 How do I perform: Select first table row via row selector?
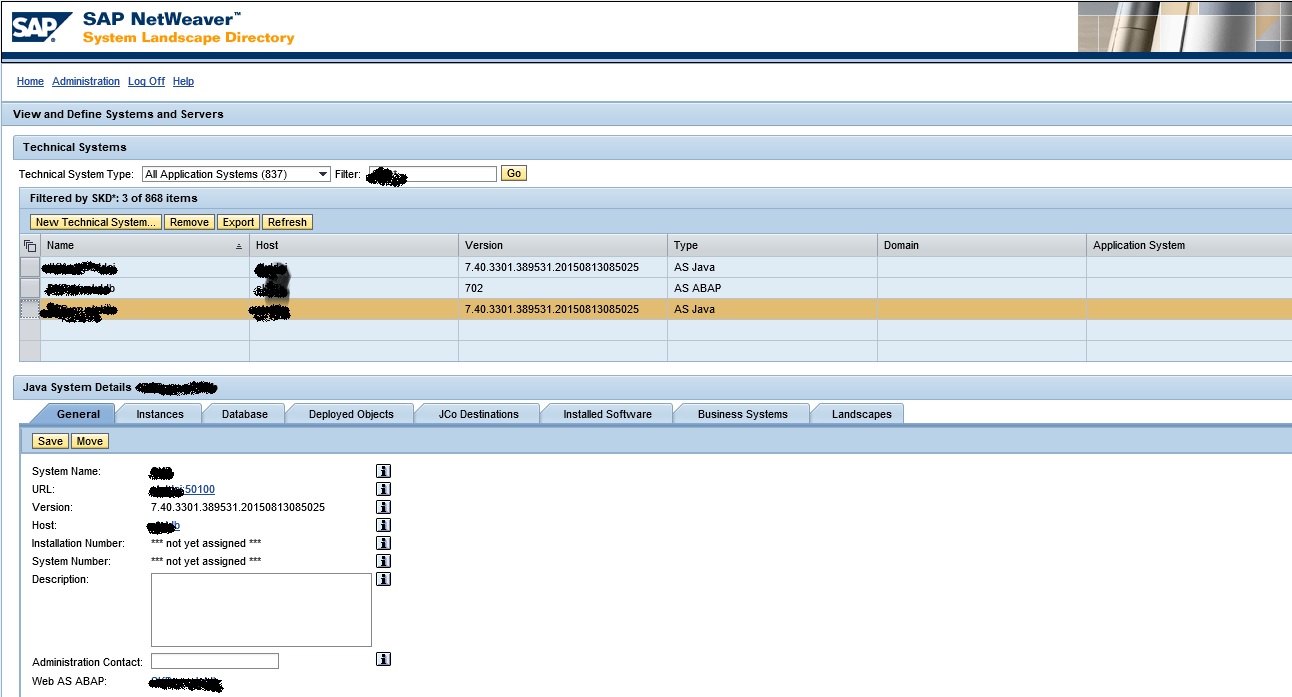click(29, 267)
